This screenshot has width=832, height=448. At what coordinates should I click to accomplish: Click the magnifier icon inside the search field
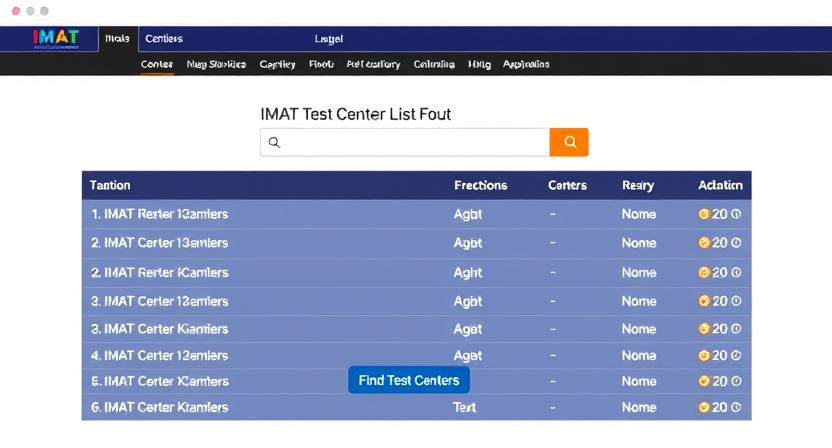[x=274, y=142]
